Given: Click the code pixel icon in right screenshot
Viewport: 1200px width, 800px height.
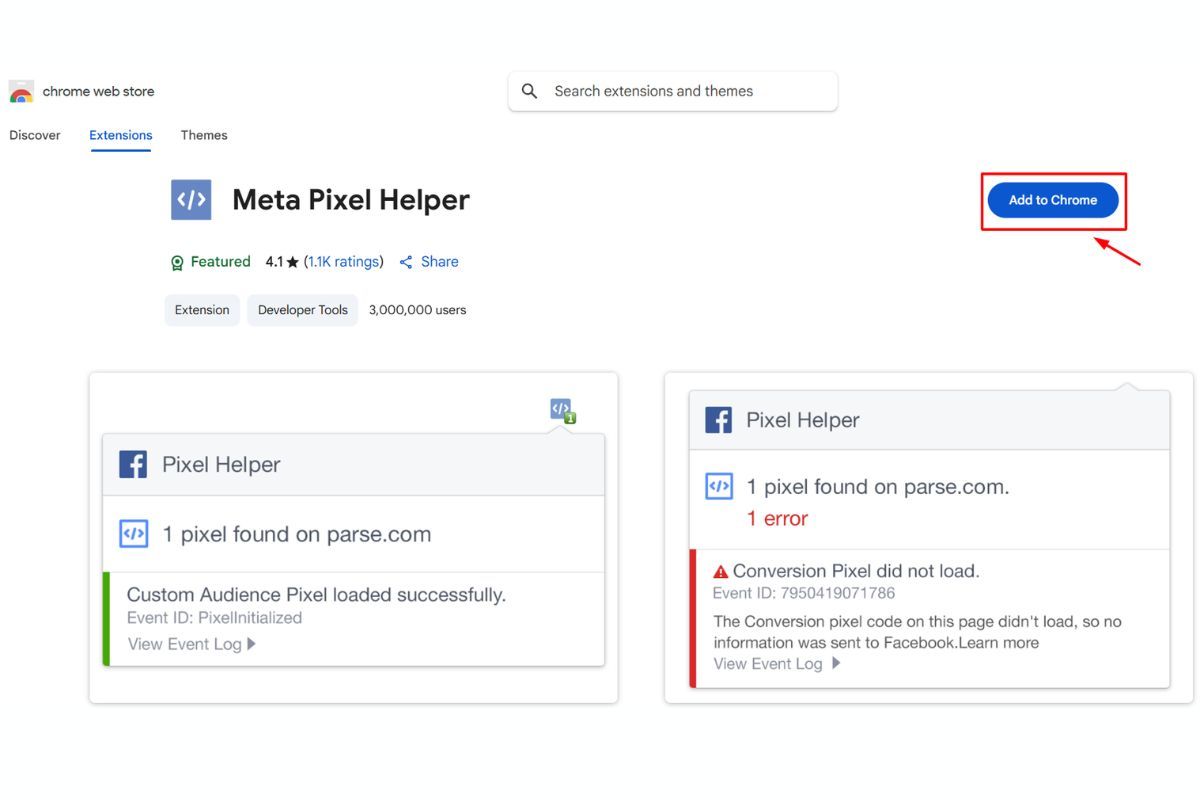Looking at the screenshot, I should coord(718,486).
